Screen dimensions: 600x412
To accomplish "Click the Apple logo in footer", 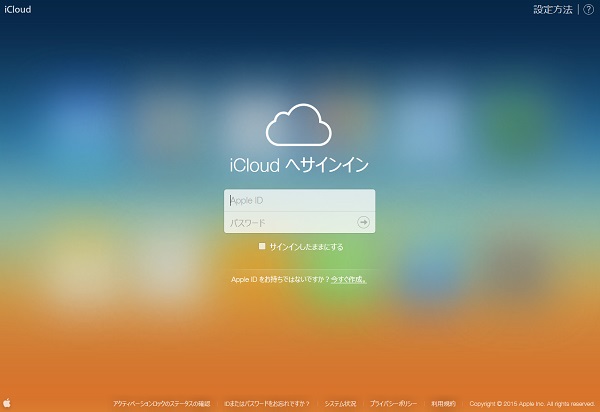I will pyautogui.click(x=7, y=402).
